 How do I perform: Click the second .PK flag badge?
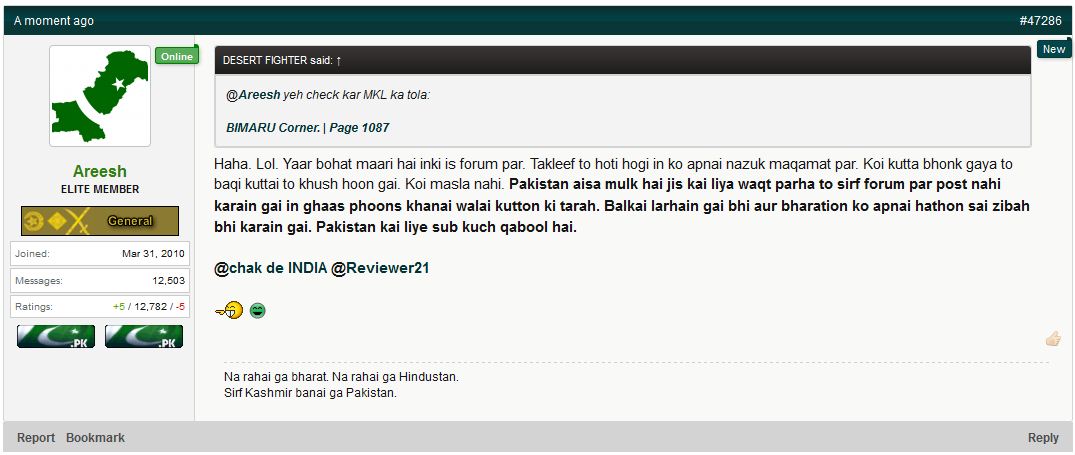pyautogui.click(x=144, y=336)
